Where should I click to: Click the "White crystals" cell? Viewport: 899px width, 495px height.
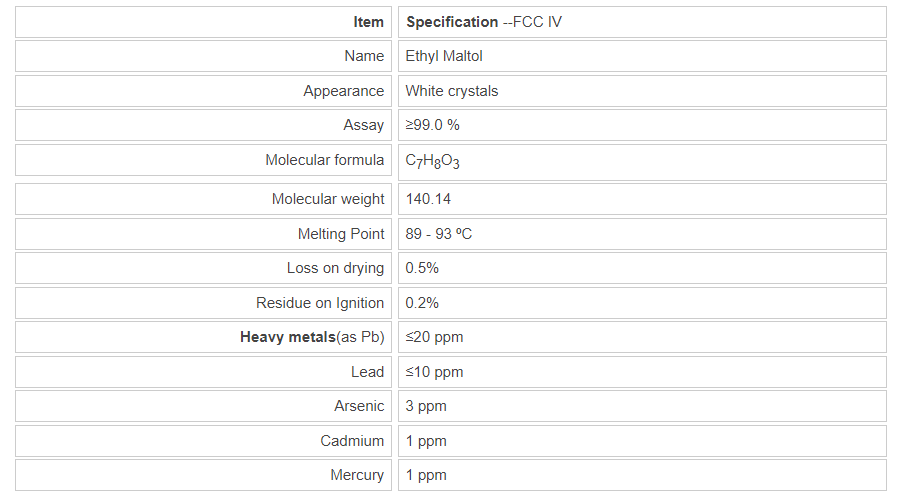[451, 91]
